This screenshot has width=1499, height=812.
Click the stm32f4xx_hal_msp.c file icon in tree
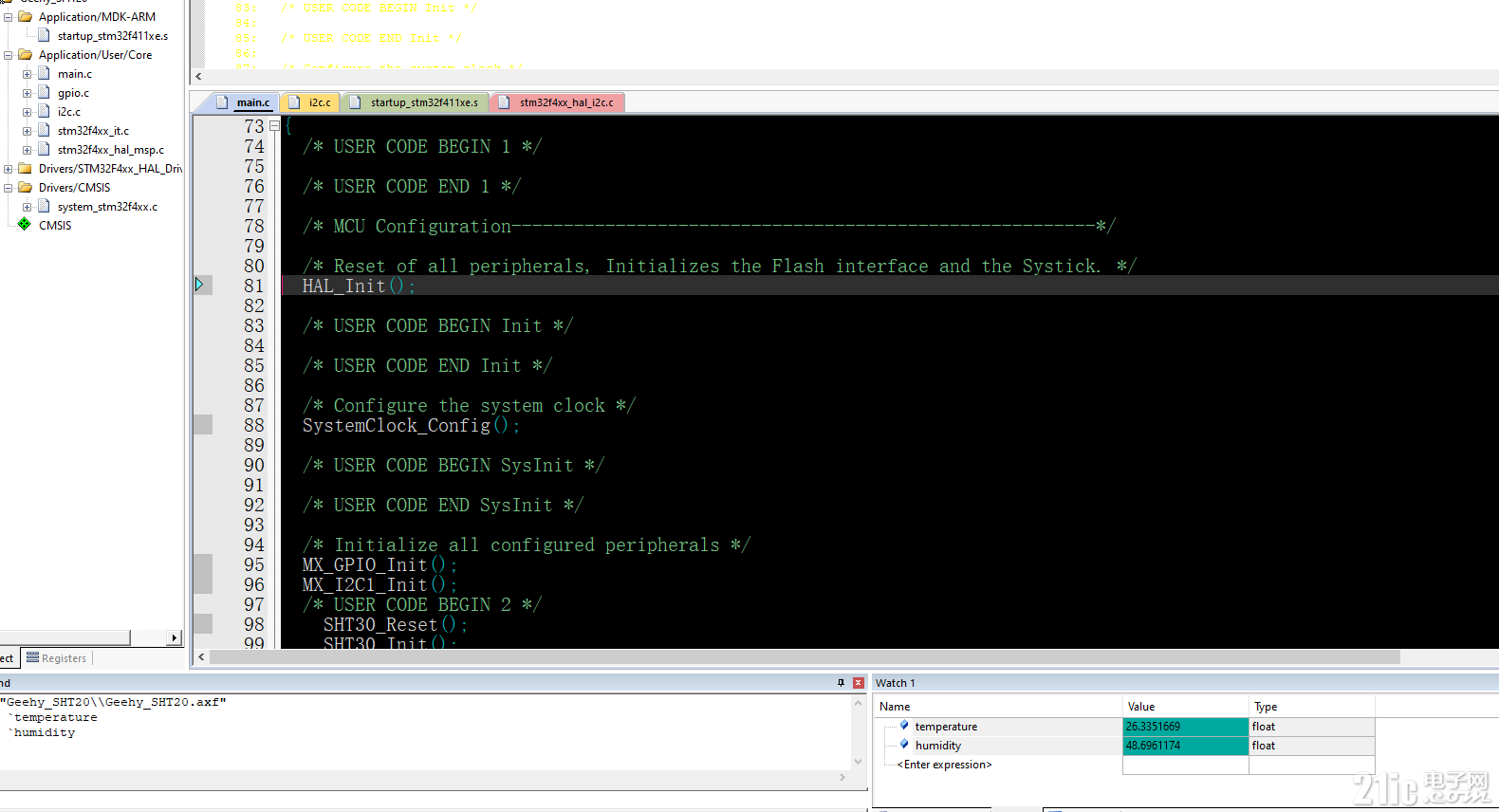click(44, 149)
